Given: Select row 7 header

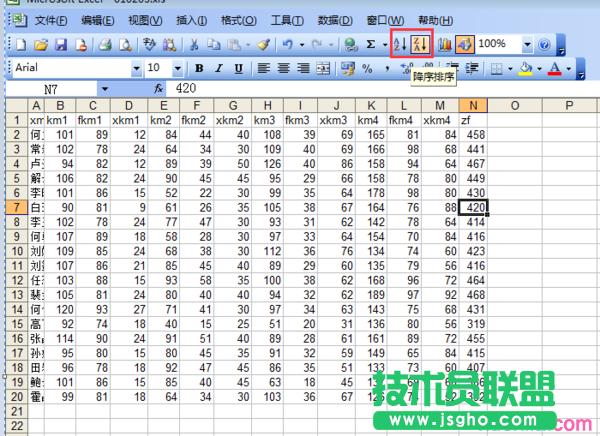Looking at the screenshot, I should coord(15,206).
